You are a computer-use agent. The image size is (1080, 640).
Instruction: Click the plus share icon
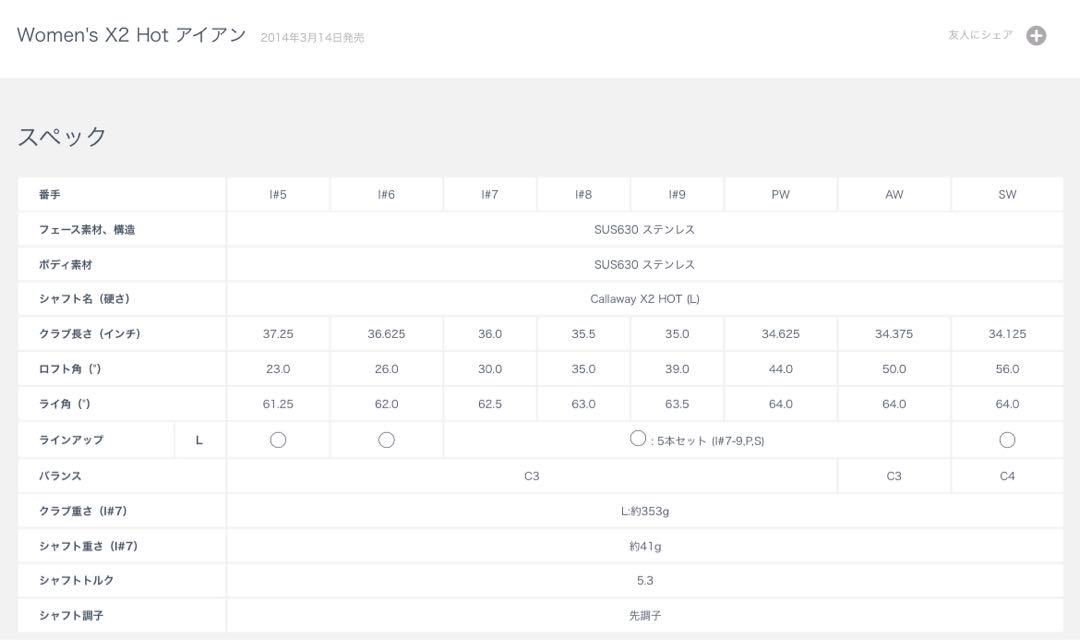coord(1036,35)
